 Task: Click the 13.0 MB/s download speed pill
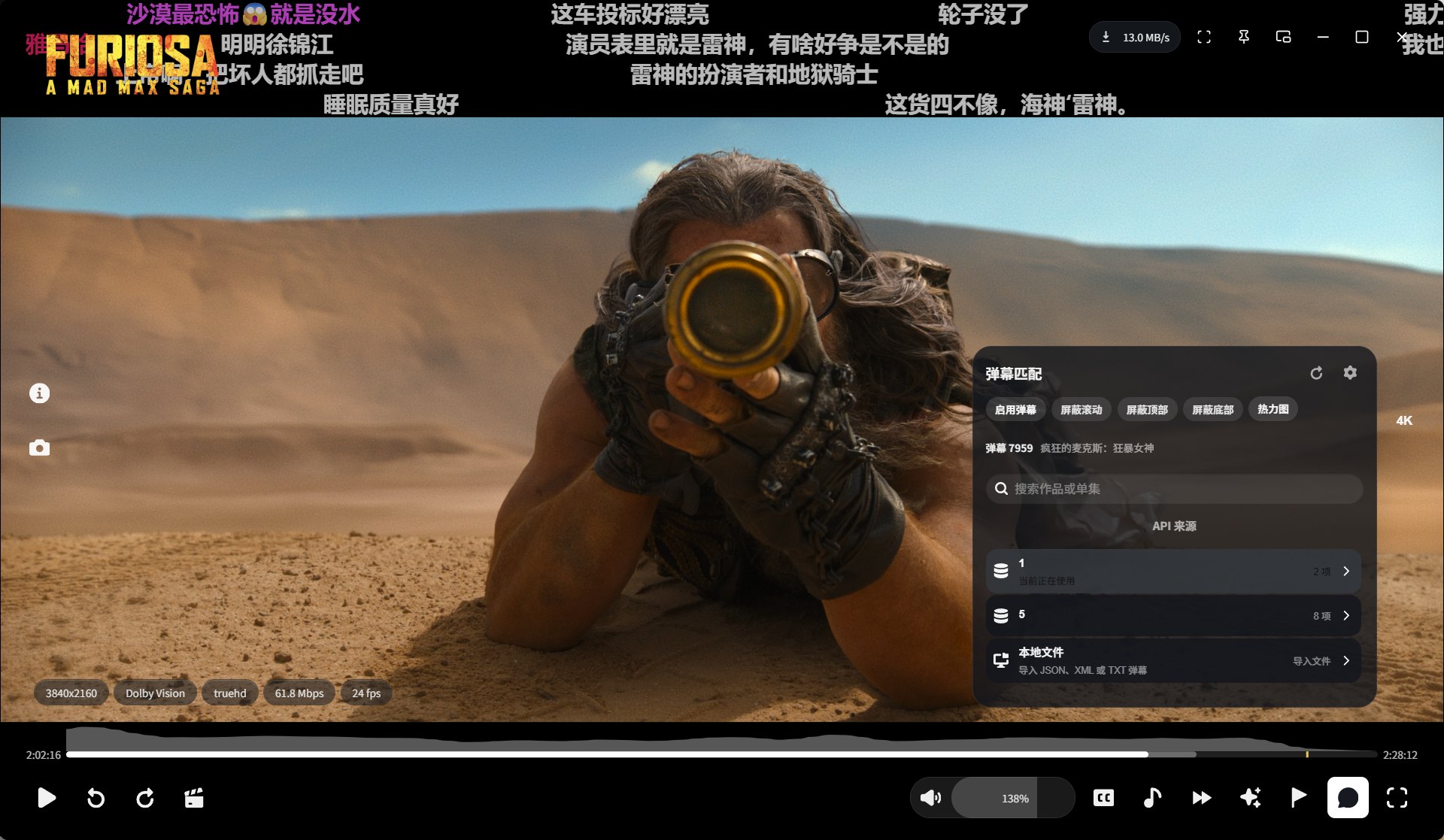click(1135, 37)
